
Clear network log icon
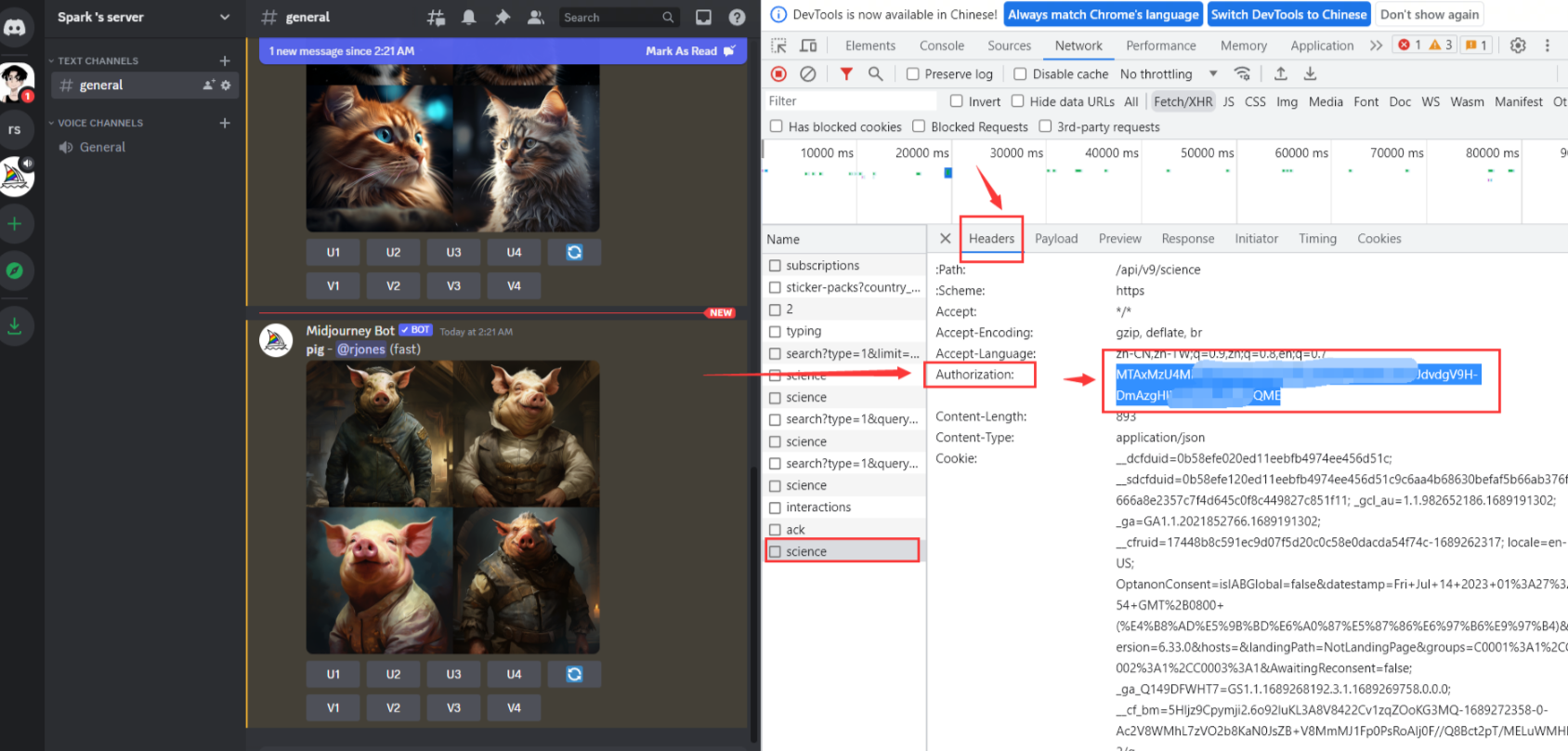click(x=808, y=73)
